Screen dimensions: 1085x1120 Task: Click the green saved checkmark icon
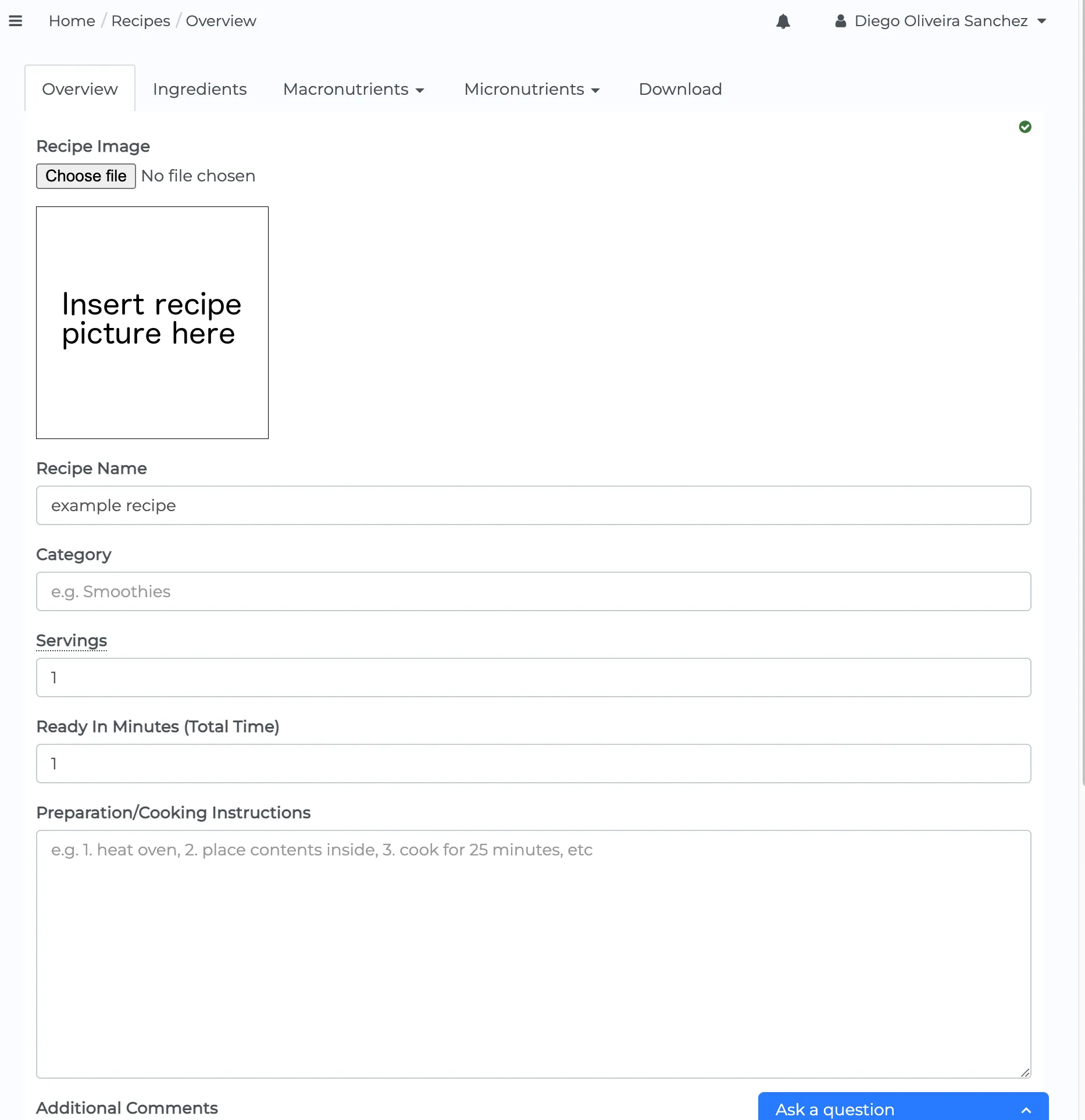click(x=1025, y=127)
